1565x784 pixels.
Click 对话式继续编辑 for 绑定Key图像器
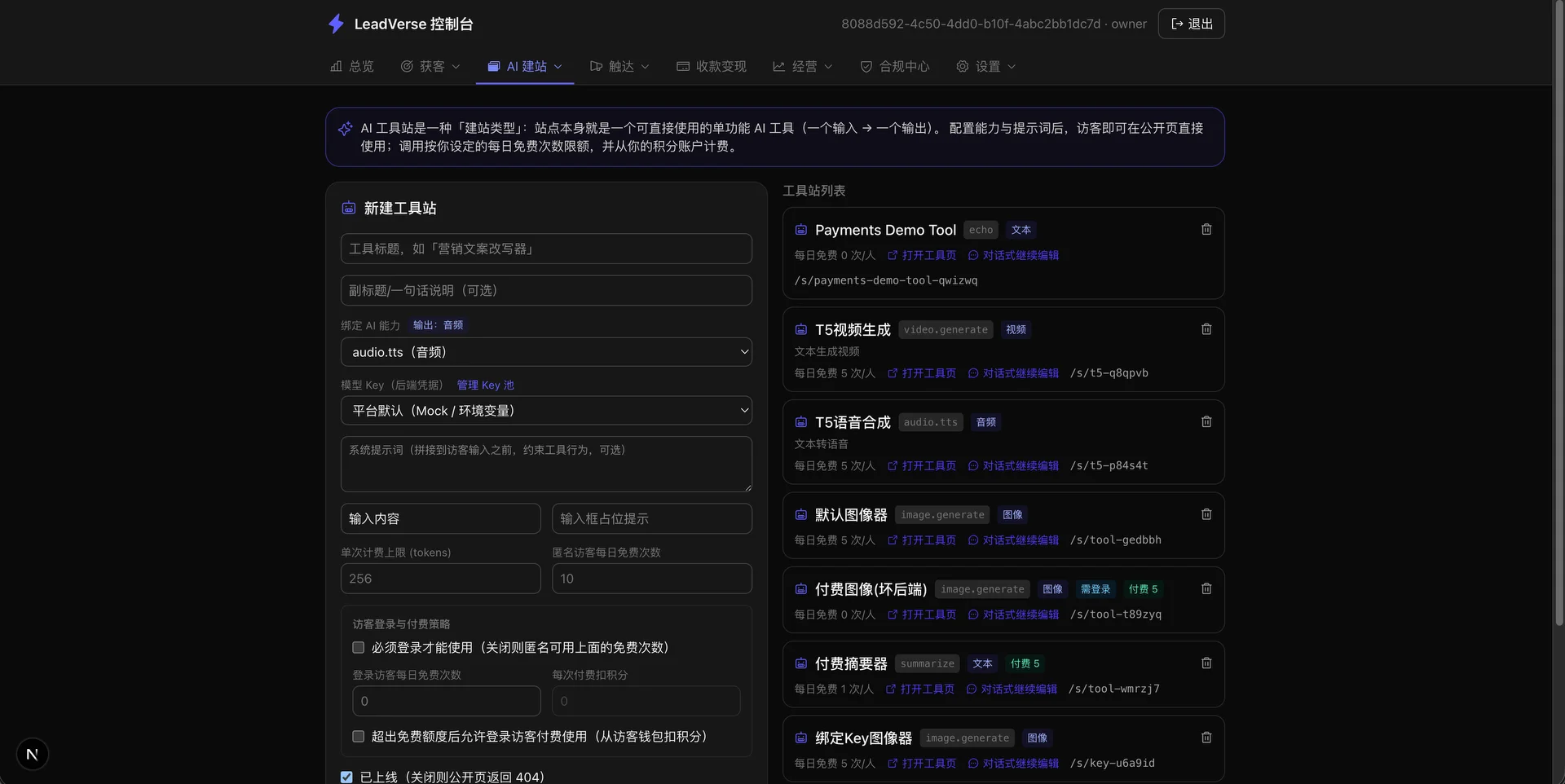click(1013, 764)
